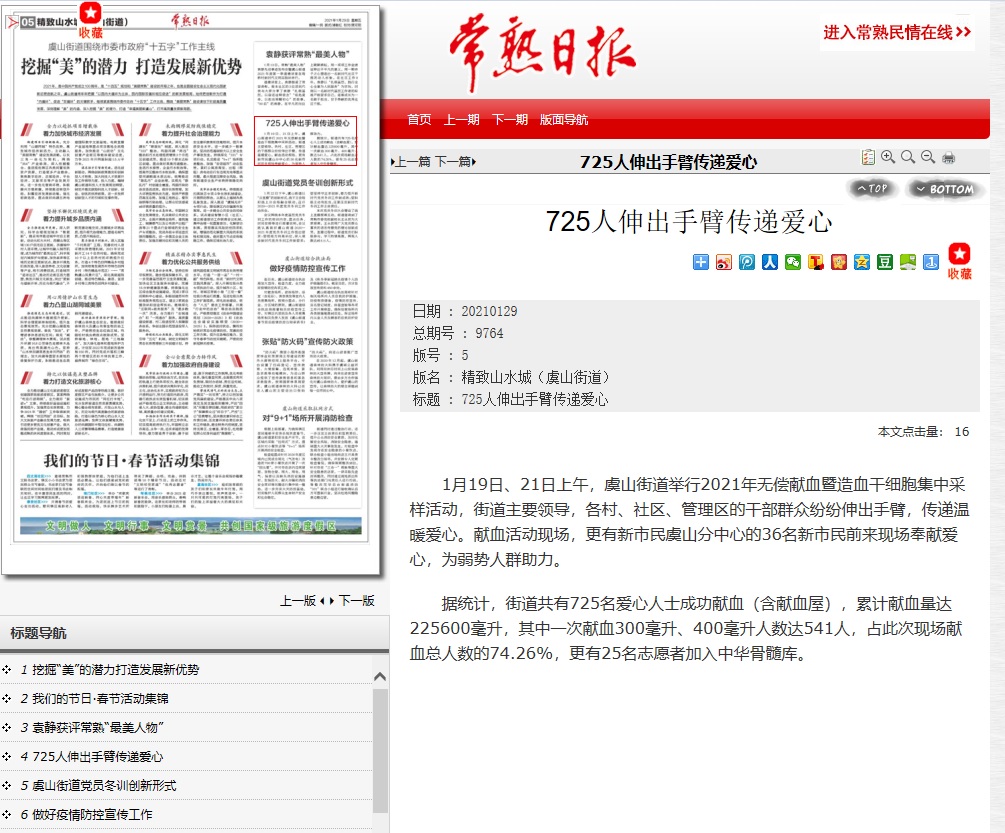
Task: Click the date value 20210129
Action: pos(489,311)
